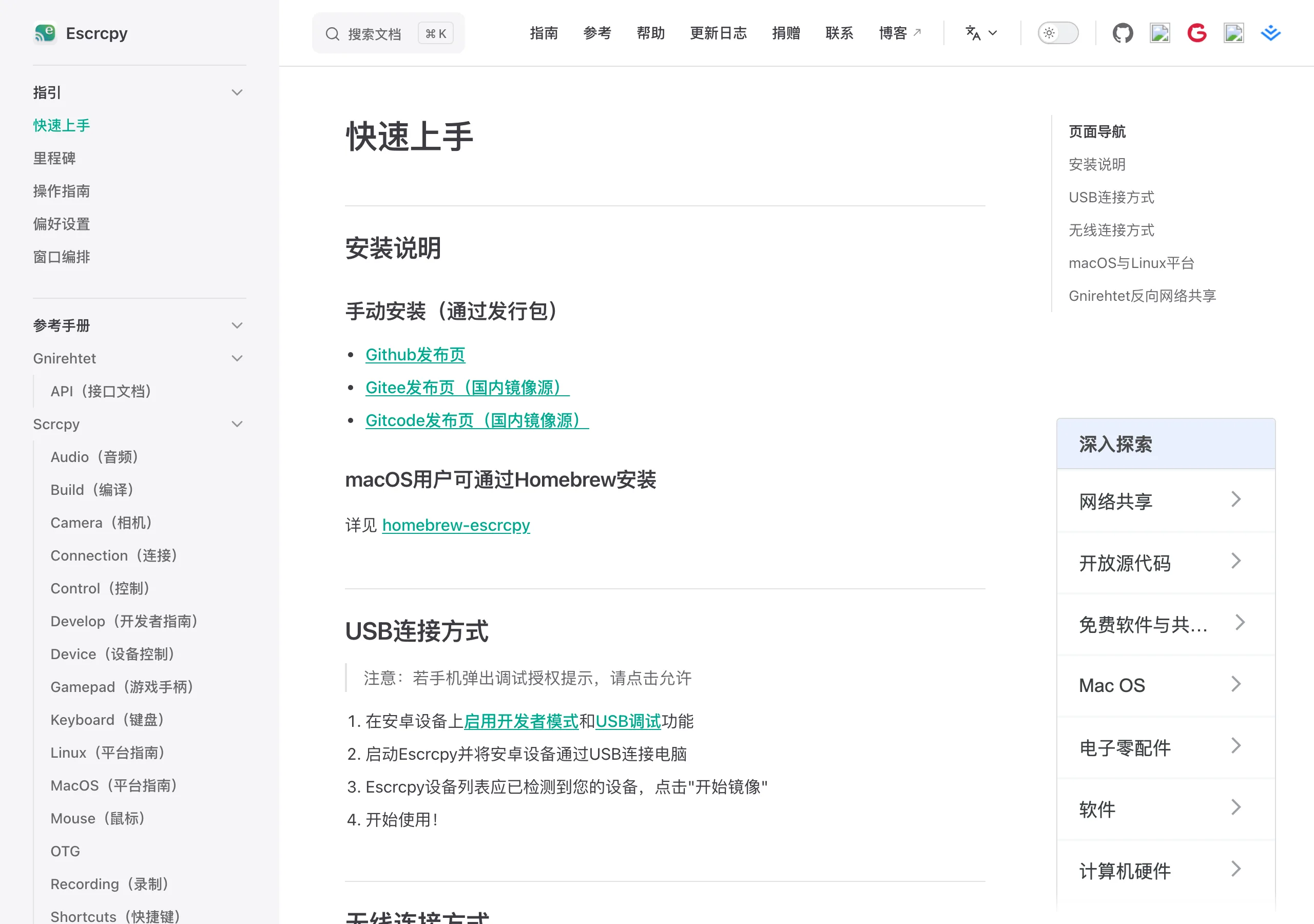Open Github发布页 link
1314x924 pixels.
(415, 354)
